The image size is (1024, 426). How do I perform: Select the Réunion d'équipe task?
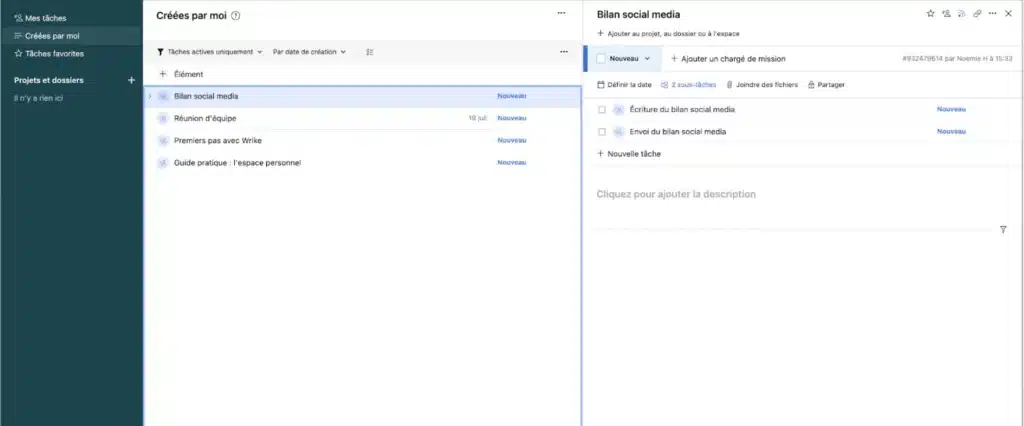[x=204, y=118]
